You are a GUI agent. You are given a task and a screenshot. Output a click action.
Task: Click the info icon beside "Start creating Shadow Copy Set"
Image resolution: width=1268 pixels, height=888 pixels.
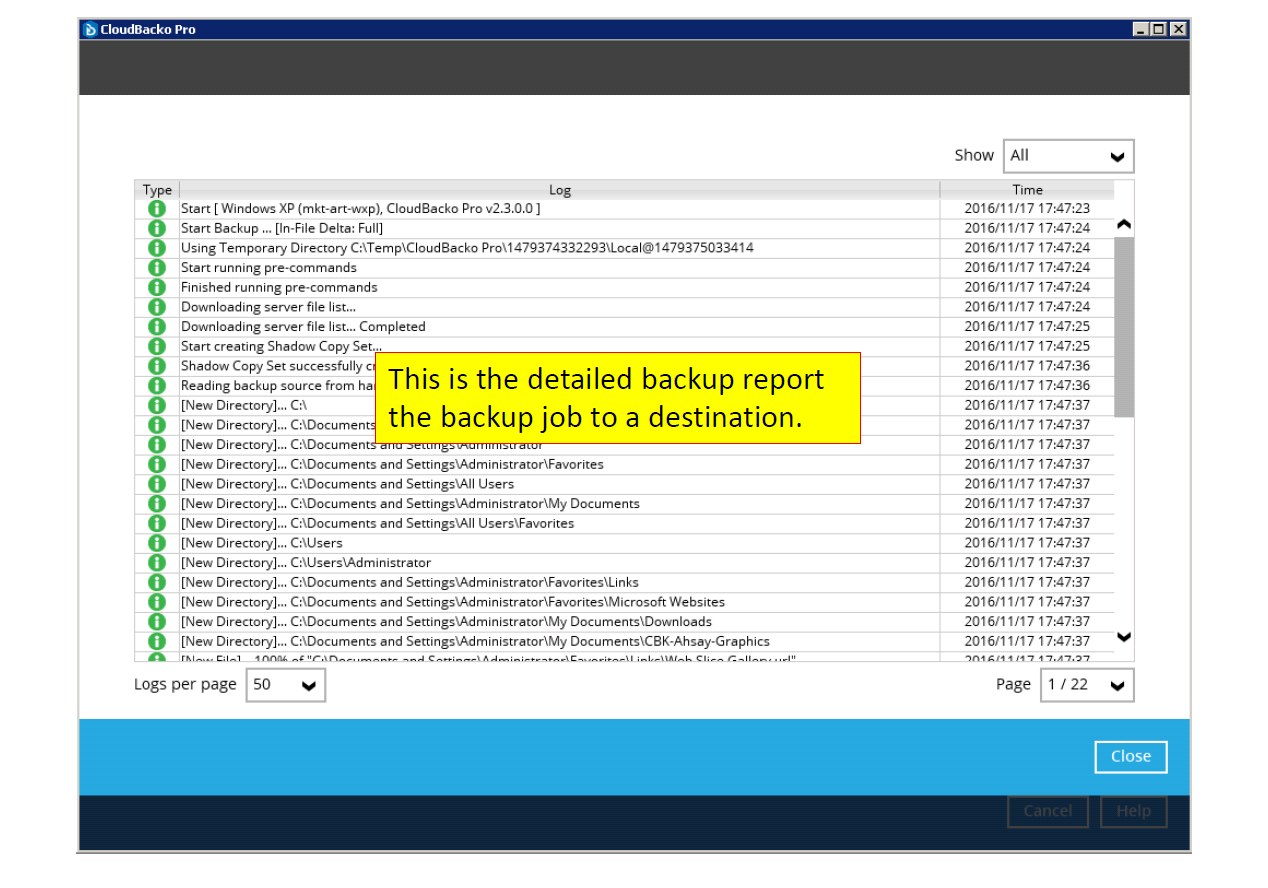[x=157, y=346]
